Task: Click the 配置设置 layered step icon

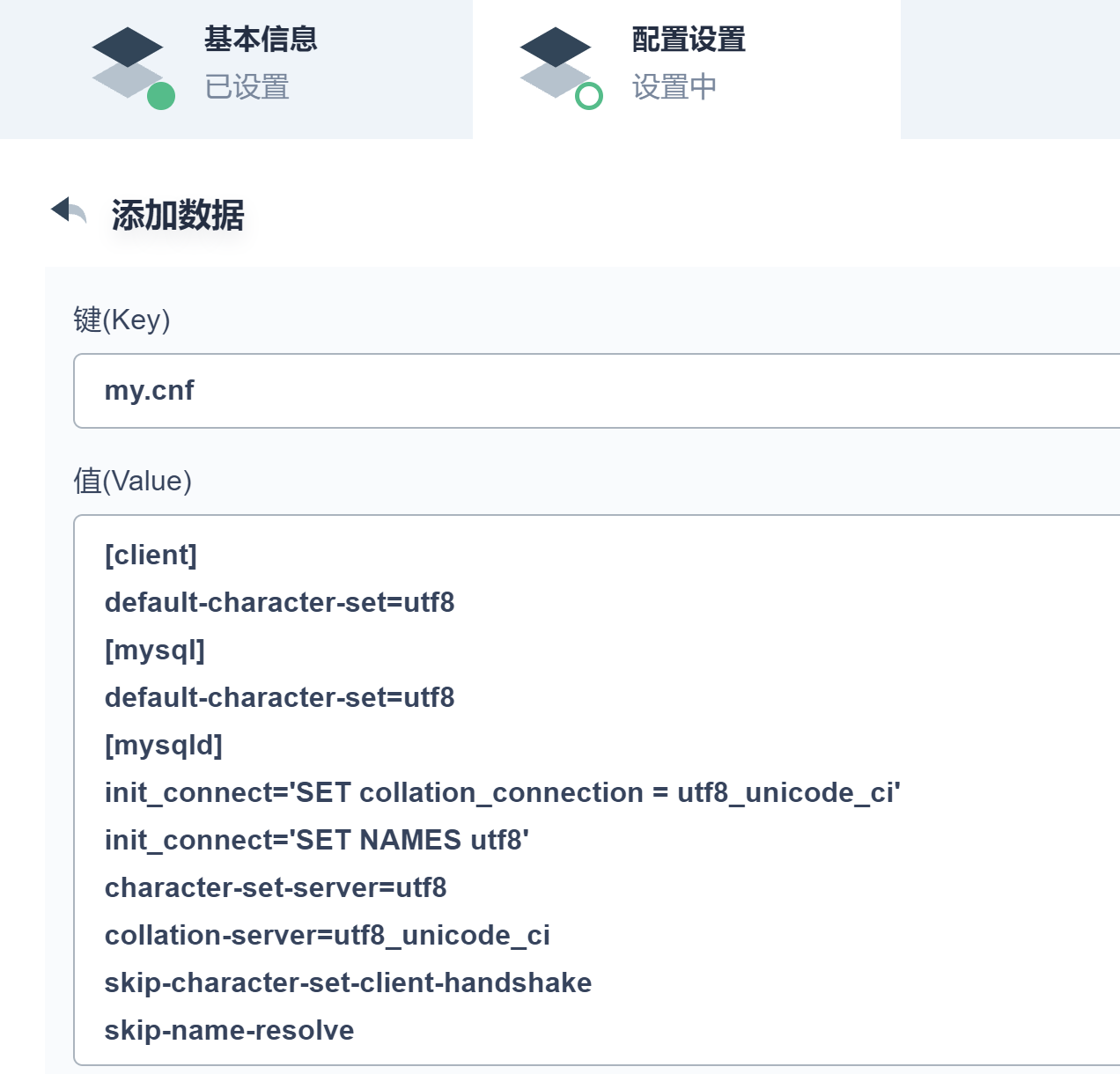Action: [556, 62]
